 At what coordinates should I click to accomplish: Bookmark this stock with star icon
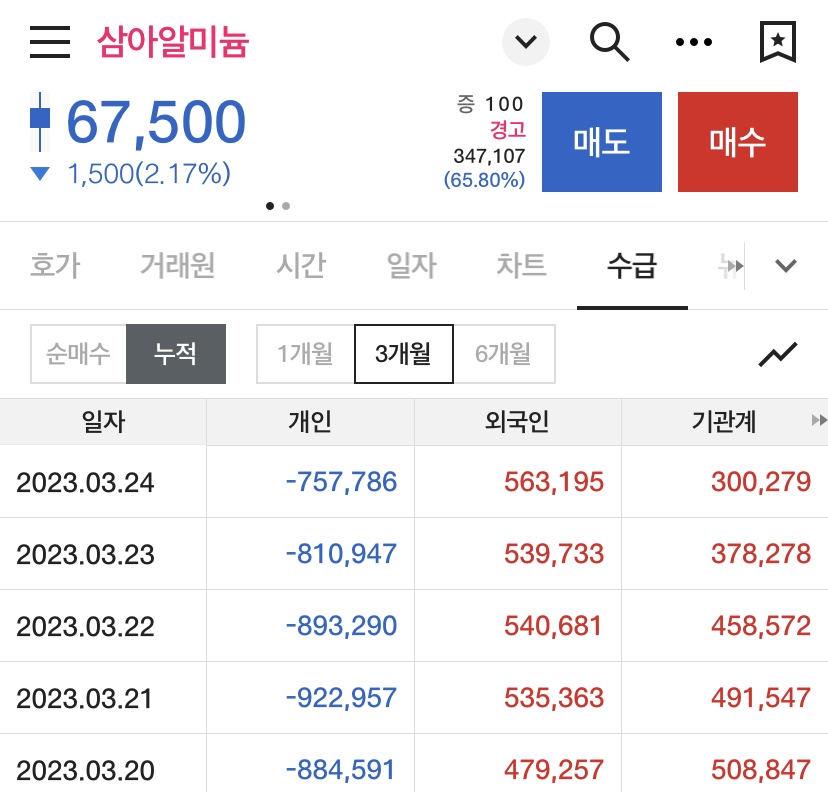coord(778,42)
